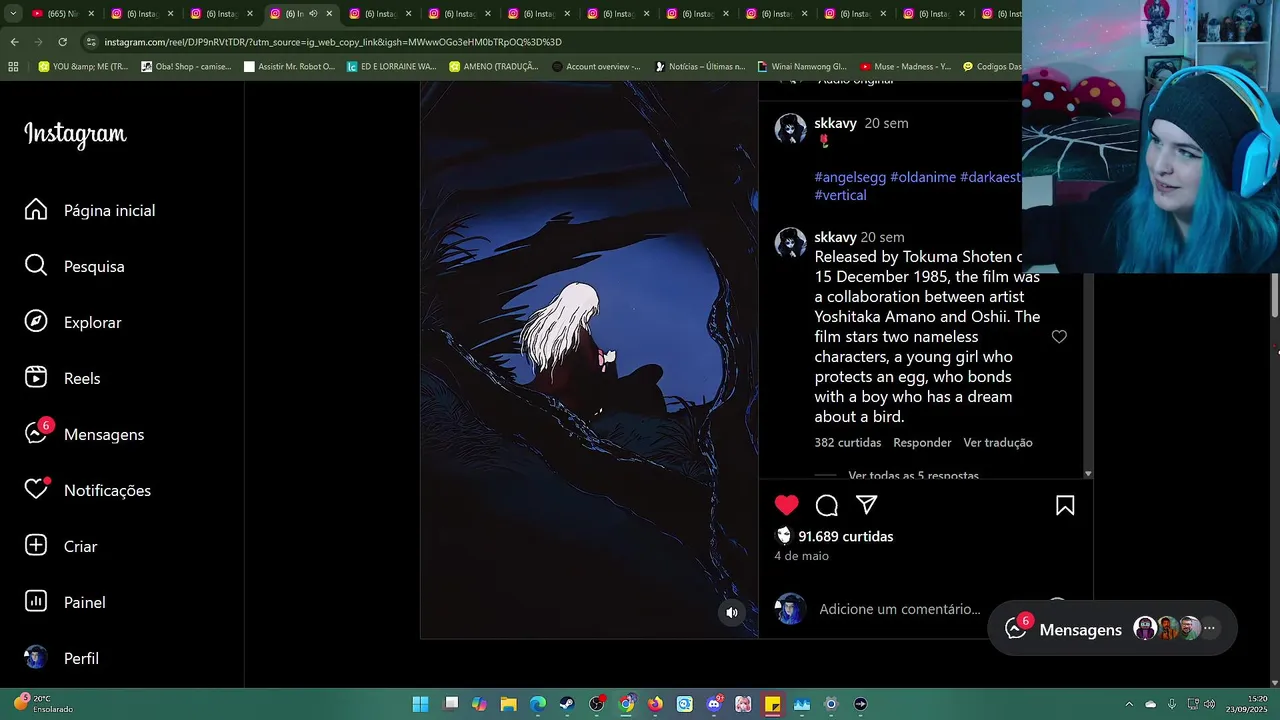Click Responder under the comment
This screenshot has width=1280, height=720.
922,442
